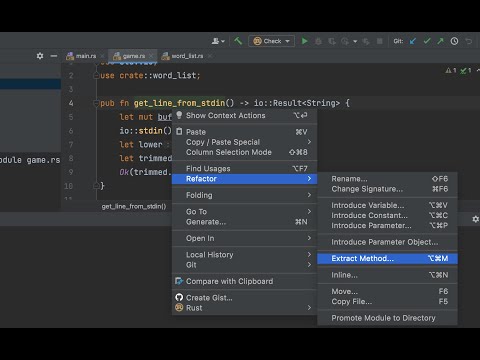Expand the Open In submenu
Screen dimensions: 480x360
click(x=244, y=238)
